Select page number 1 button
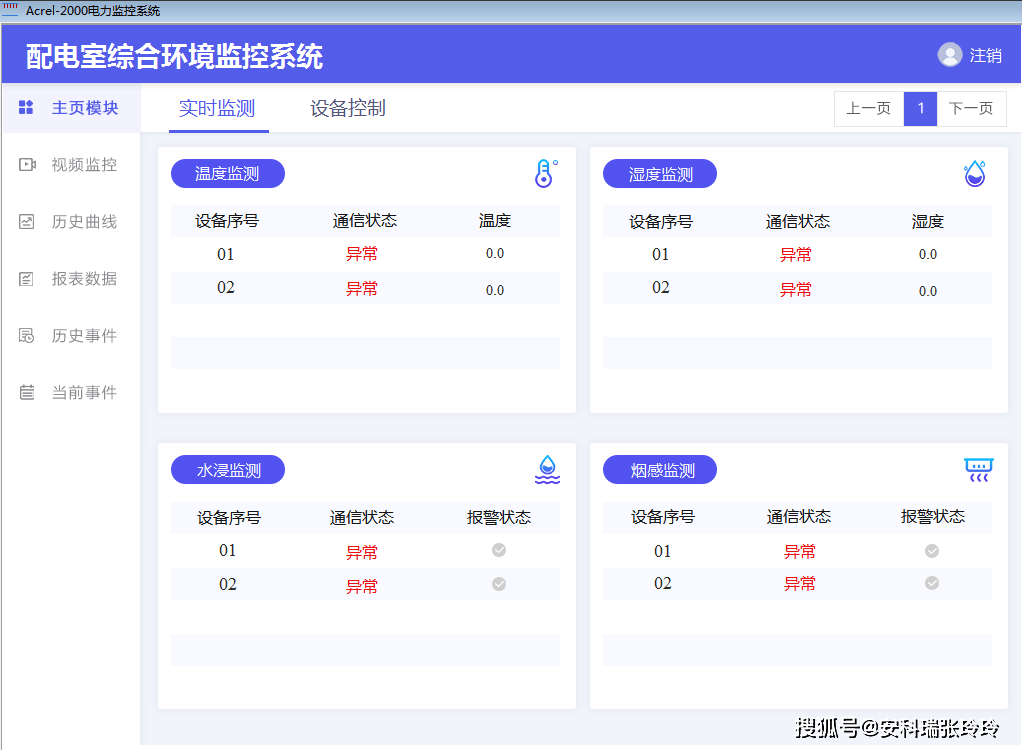 pyautogui.click(x=920, y=109)
